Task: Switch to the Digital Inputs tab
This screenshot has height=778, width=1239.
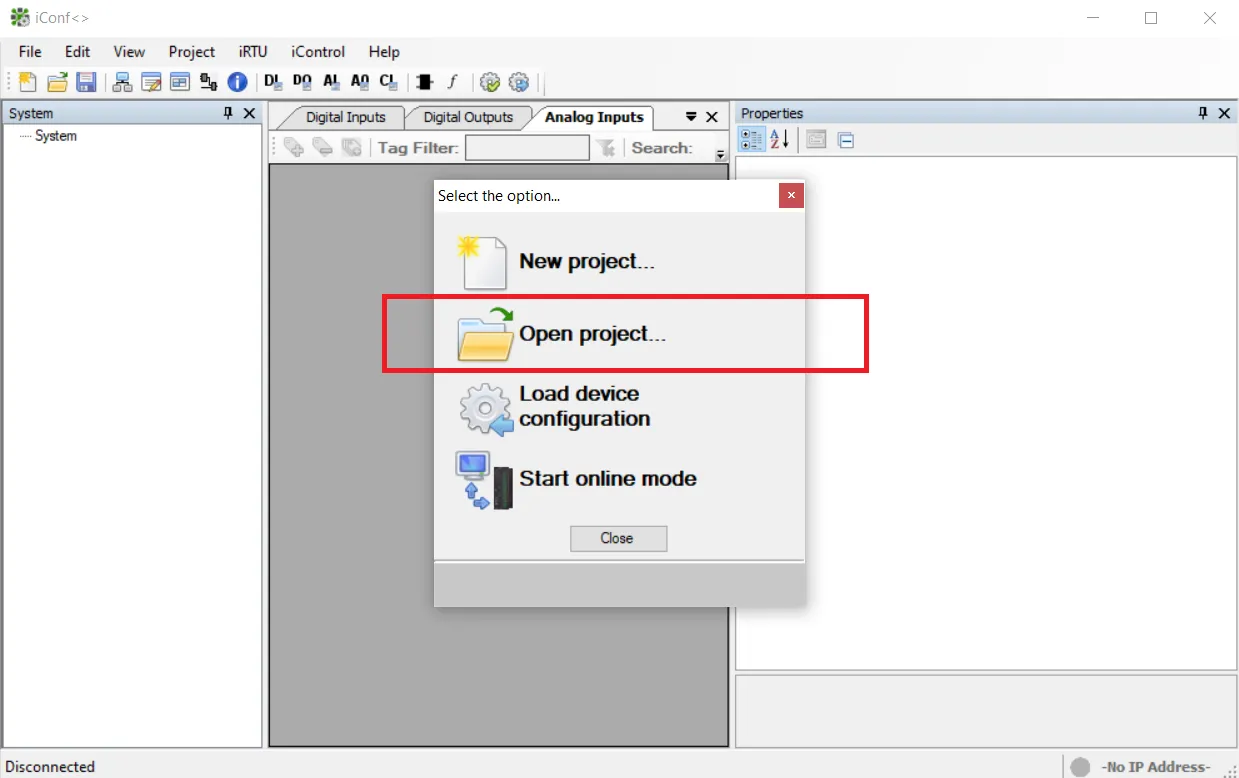Action: point(345,117)
